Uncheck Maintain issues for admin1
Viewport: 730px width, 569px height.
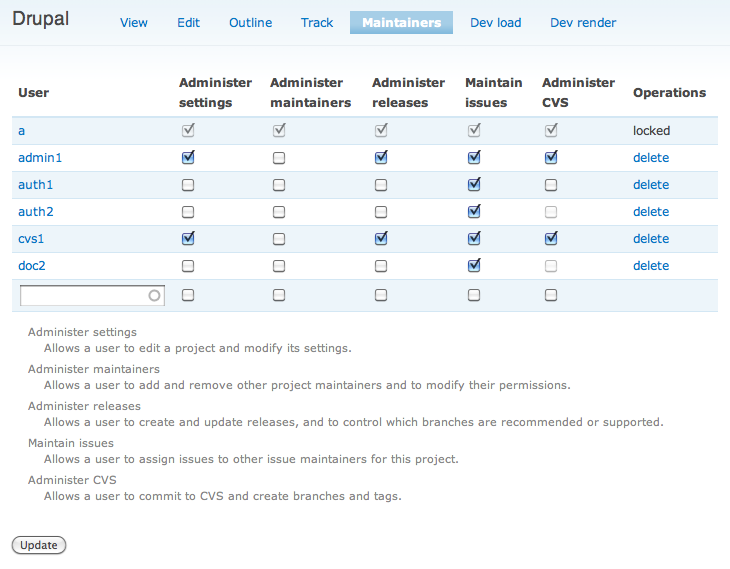click(474, 158)
